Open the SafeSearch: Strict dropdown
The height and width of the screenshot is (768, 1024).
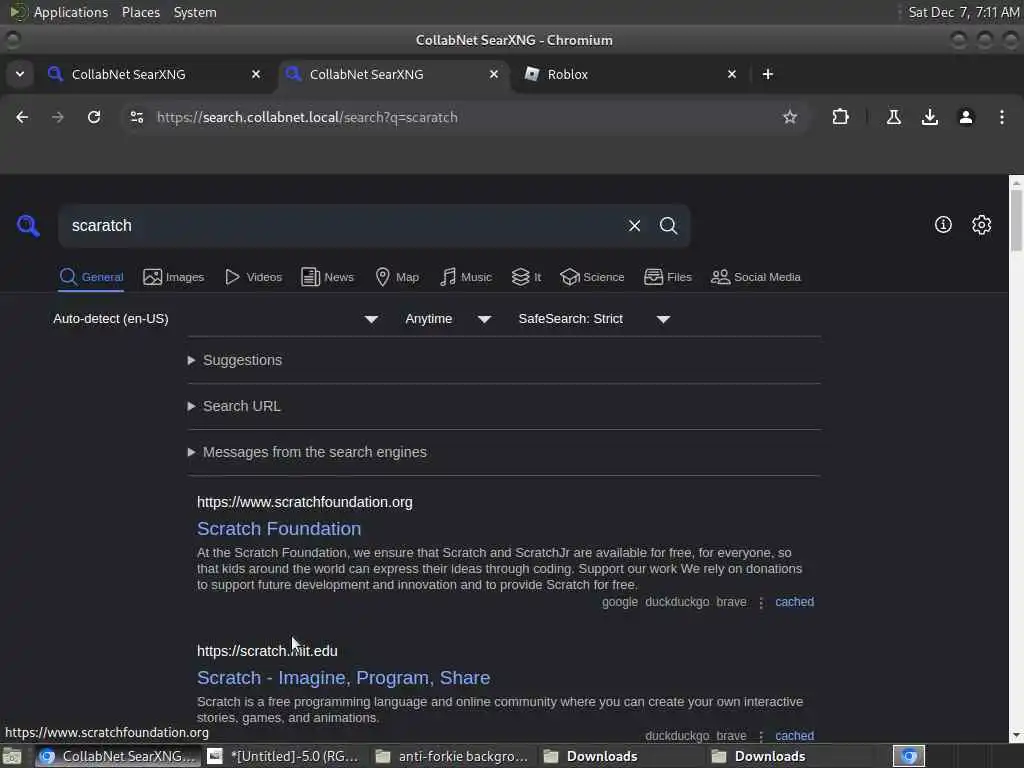click(594, 319)
